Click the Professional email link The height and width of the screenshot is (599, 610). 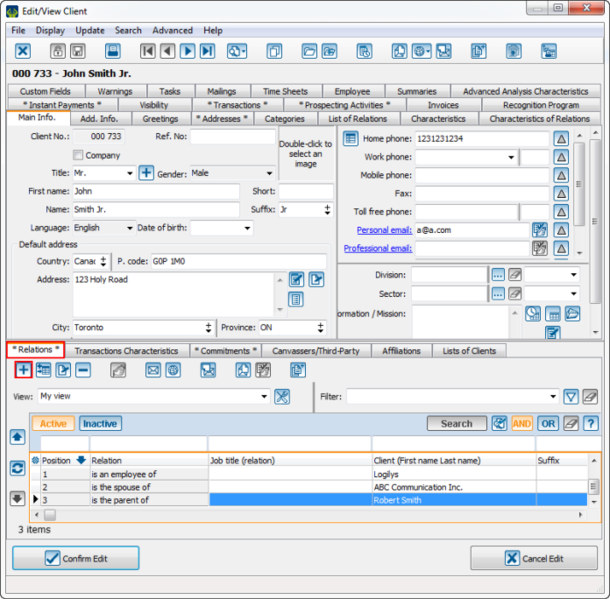[x=377, y=248]
